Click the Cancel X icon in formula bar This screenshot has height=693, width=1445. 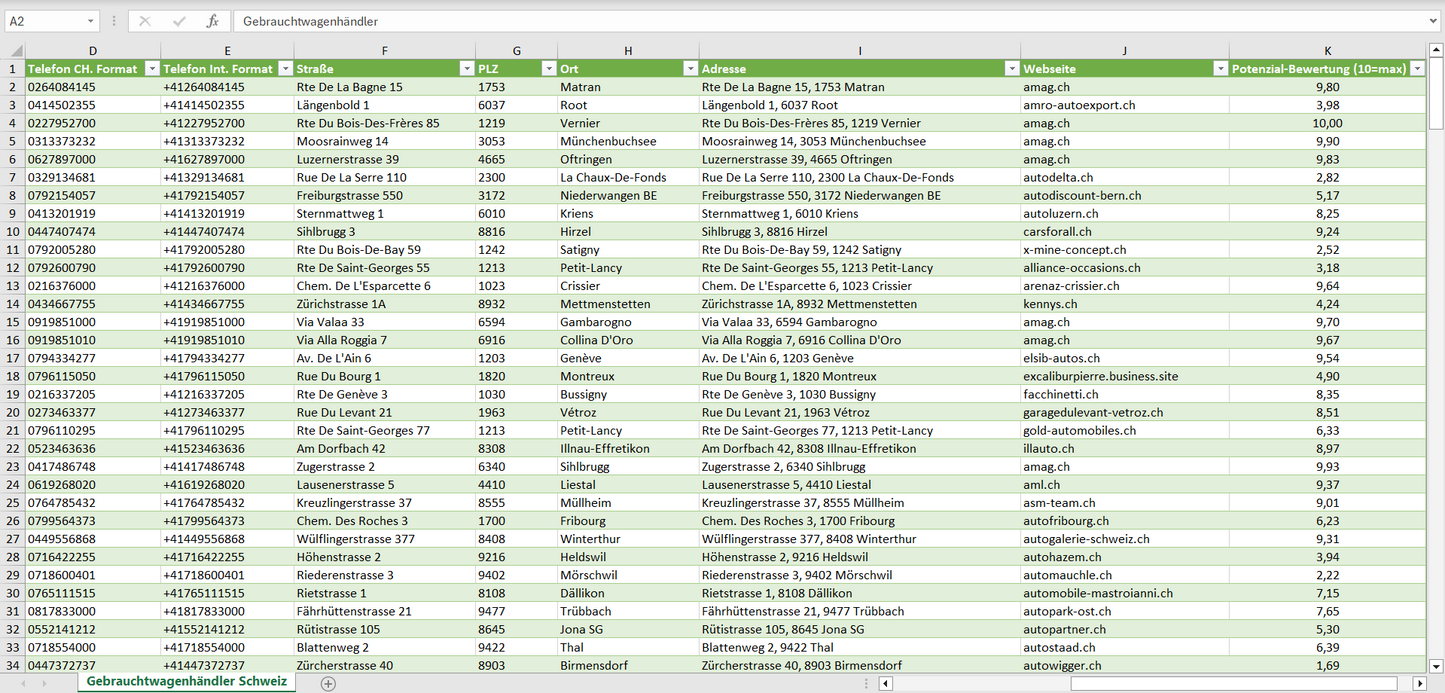click(145, 21)
